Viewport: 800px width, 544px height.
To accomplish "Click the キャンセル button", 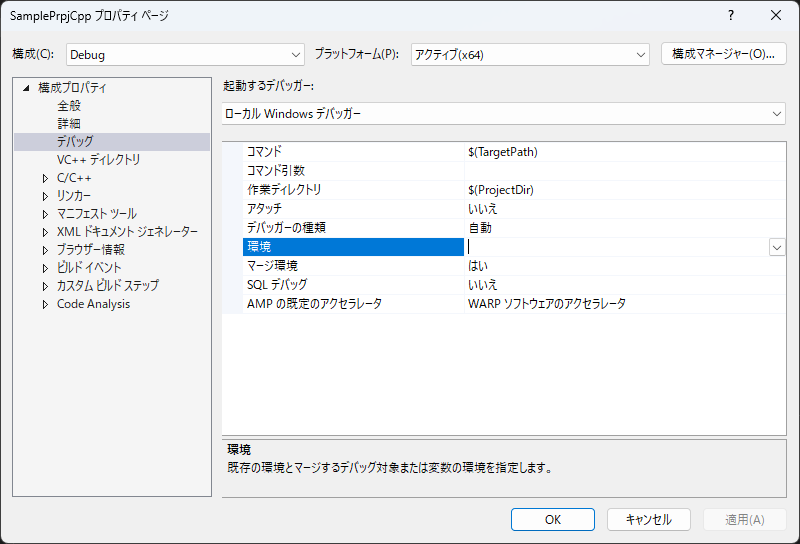I will click(x=648, y=519).
